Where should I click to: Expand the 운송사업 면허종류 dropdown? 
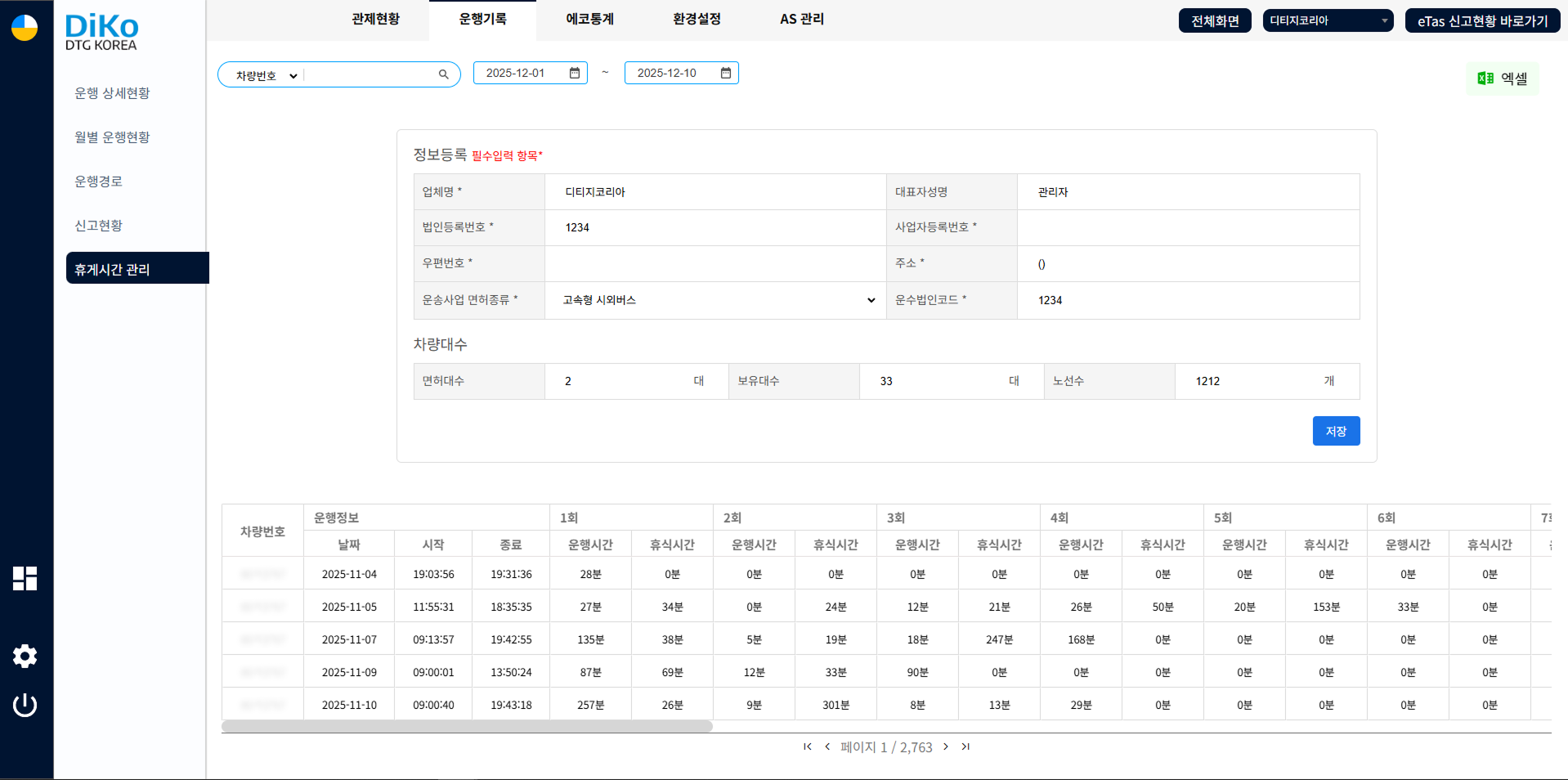point(715,300)
